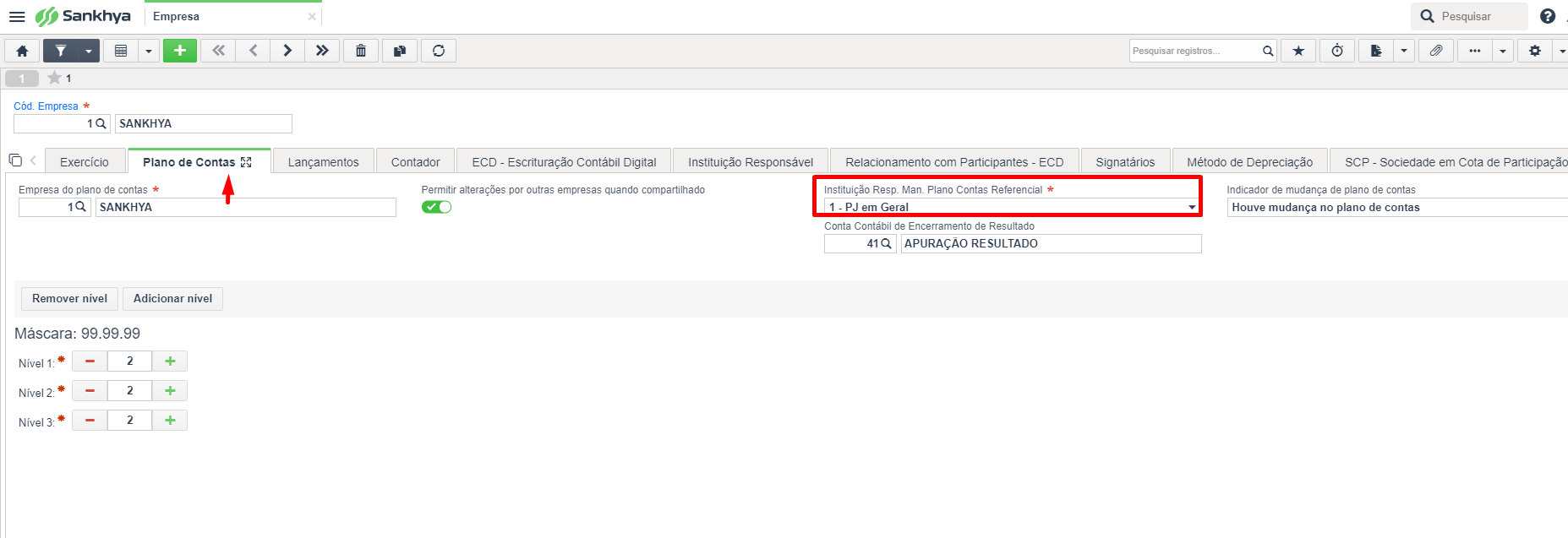The height and width of the screenshot is (538, 1568).
Task: Delete record with the trash icon
Action: [x=361, y=51]
